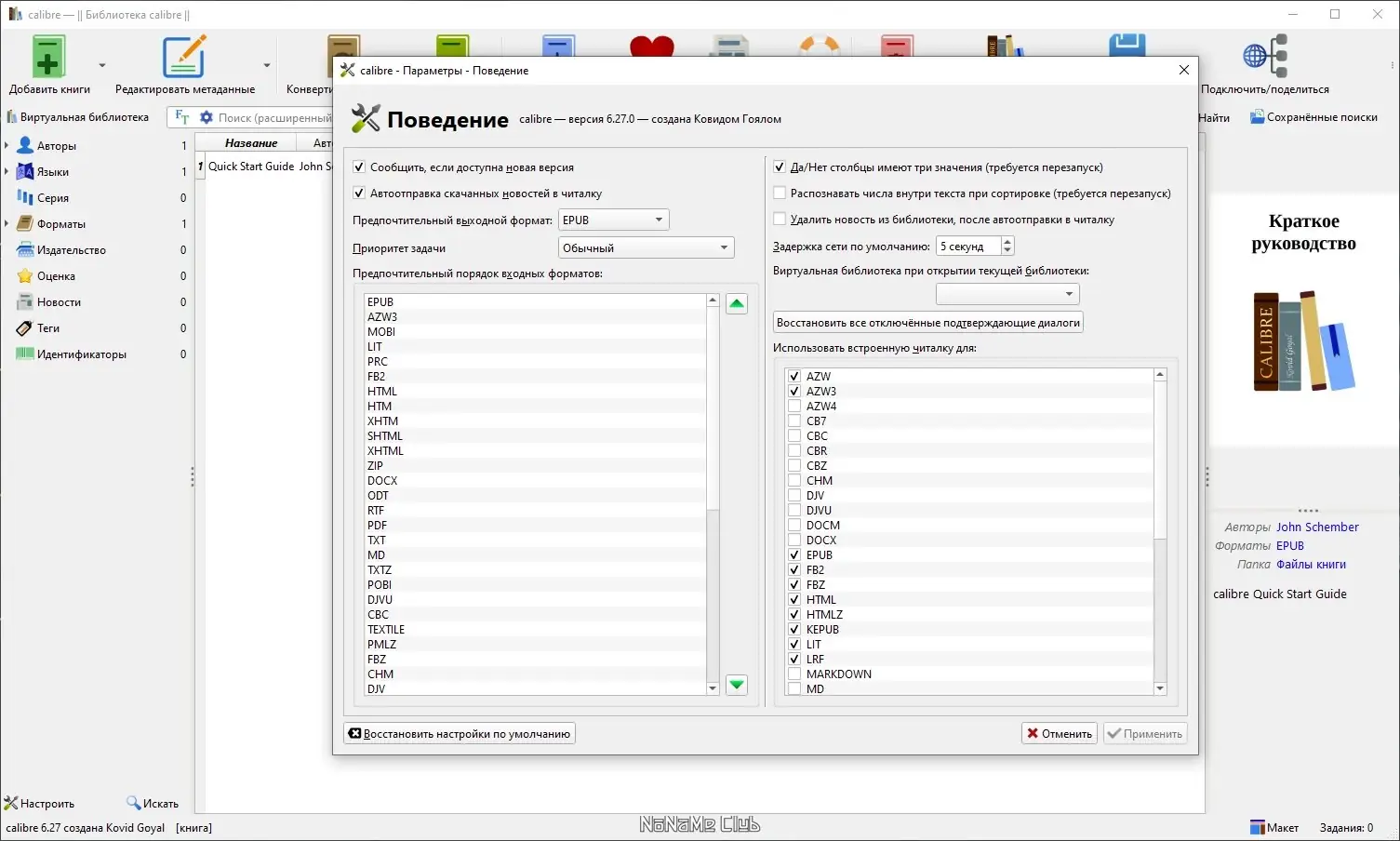
Task: Click the Saved searches icon
Action: click(x=1257, y=117)
